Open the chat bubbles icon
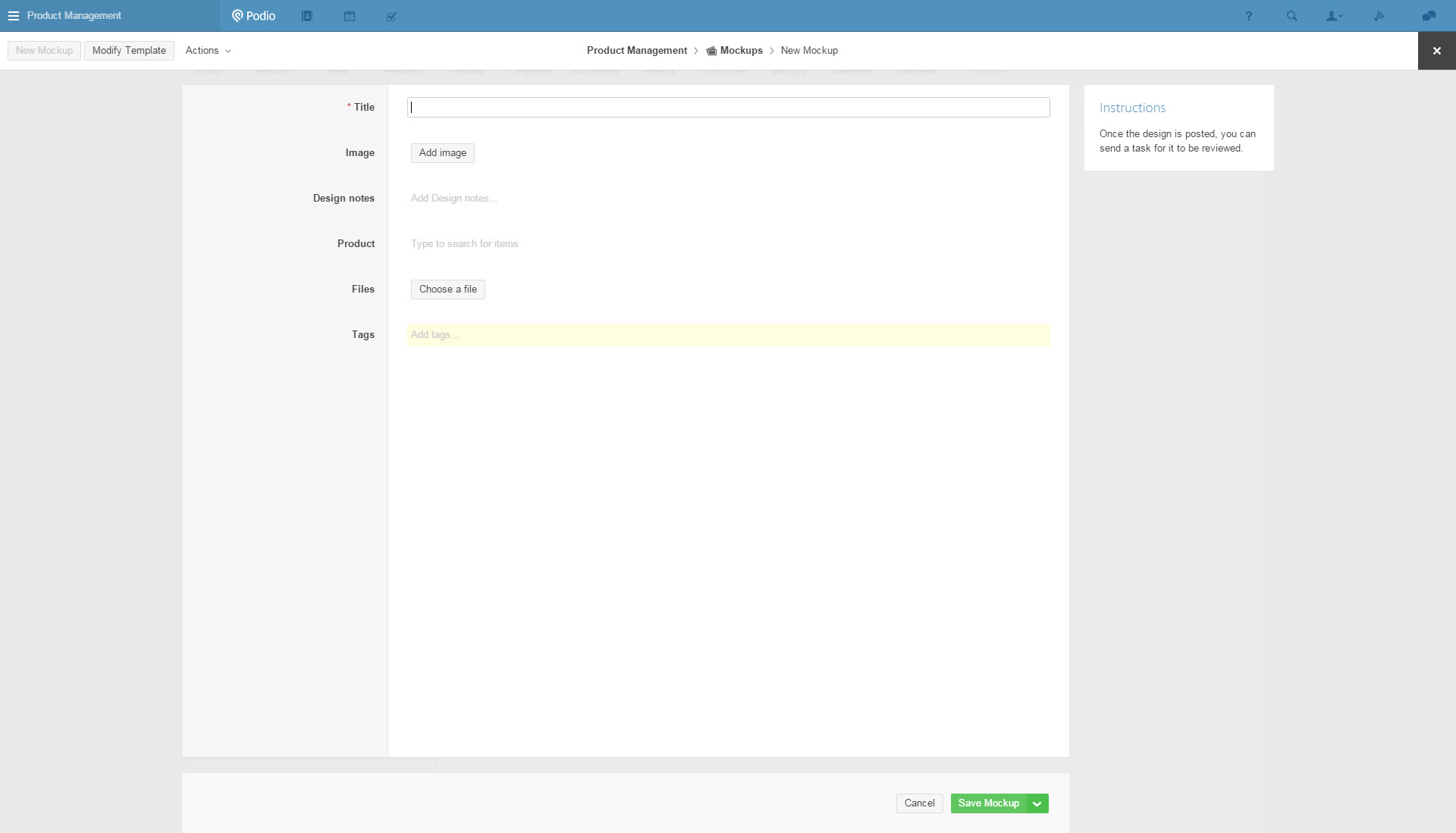 1429,16
